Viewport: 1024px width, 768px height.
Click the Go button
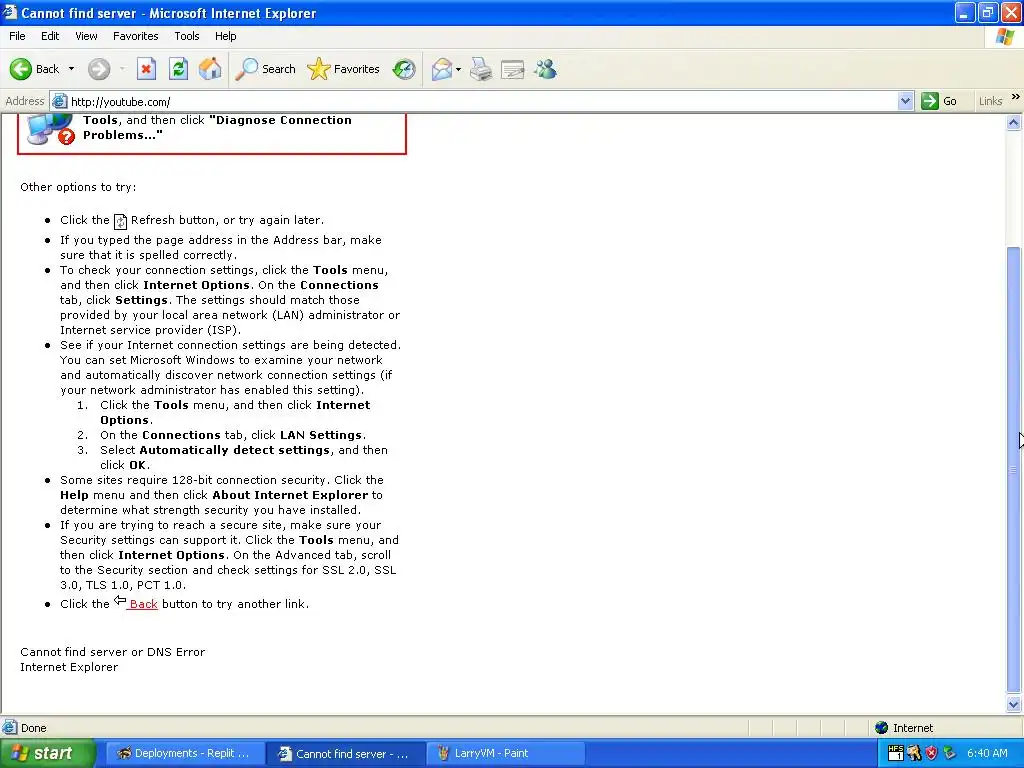939,101
